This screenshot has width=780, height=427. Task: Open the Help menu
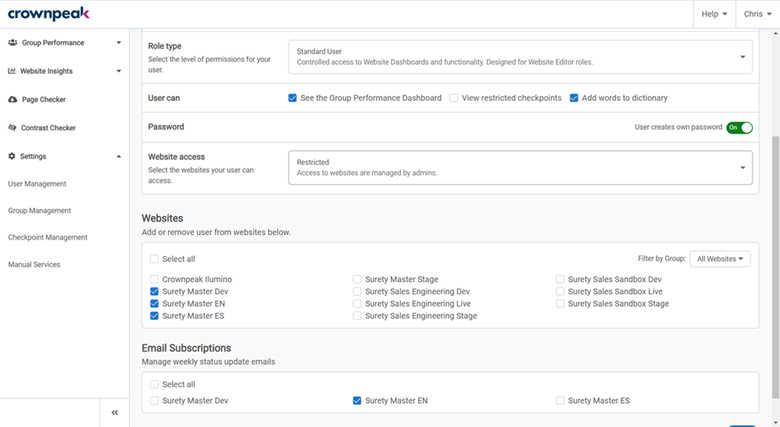714,14
